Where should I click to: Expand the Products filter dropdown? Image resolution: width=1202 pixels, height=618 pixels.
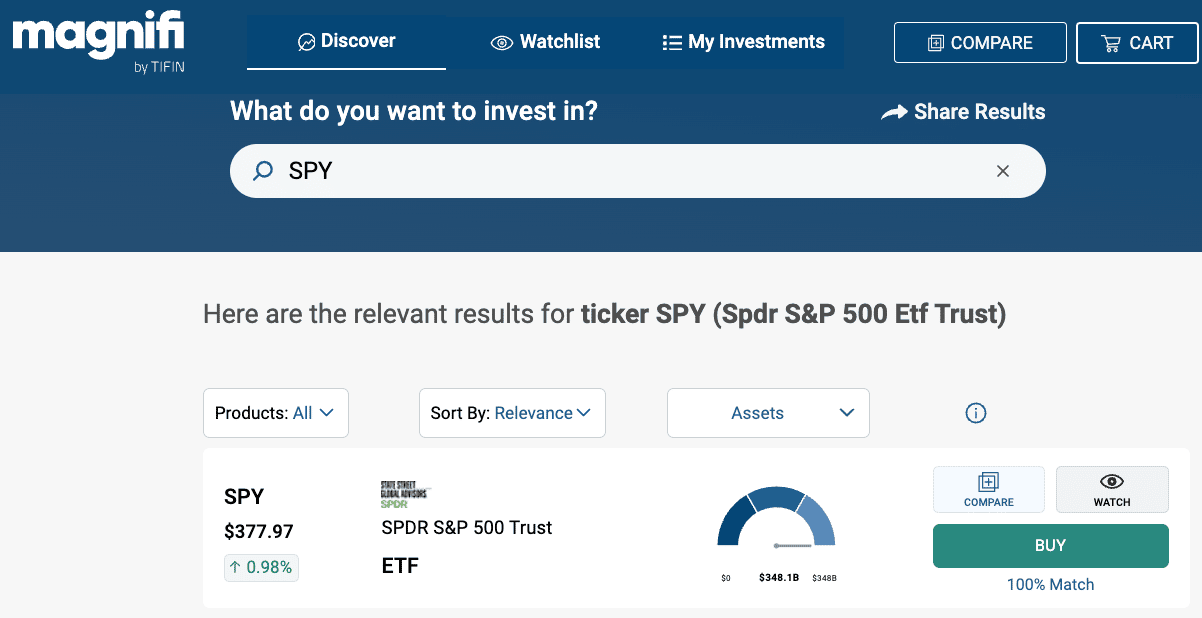275,413
